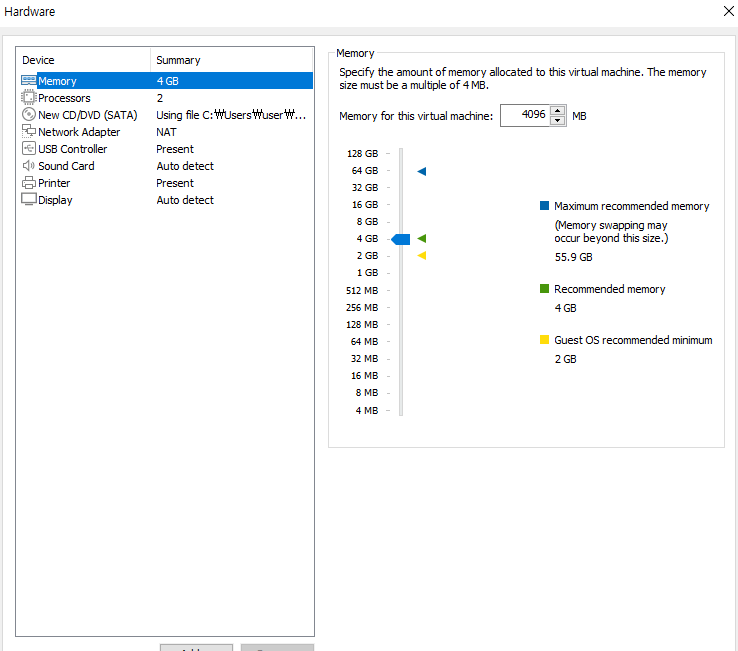Viewport: 738px width, 651px height.
Task: Click the 64 MB slider label
Action: pos(364,341)
